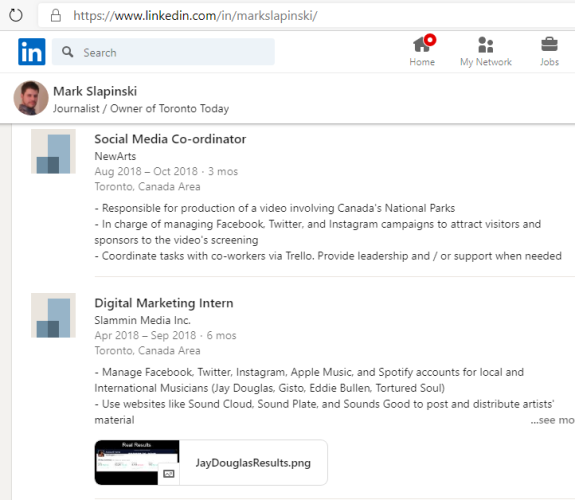Open the LinkedIn logo home link
The height and width of the screenshot is (500, 575).
click(32, 52)
